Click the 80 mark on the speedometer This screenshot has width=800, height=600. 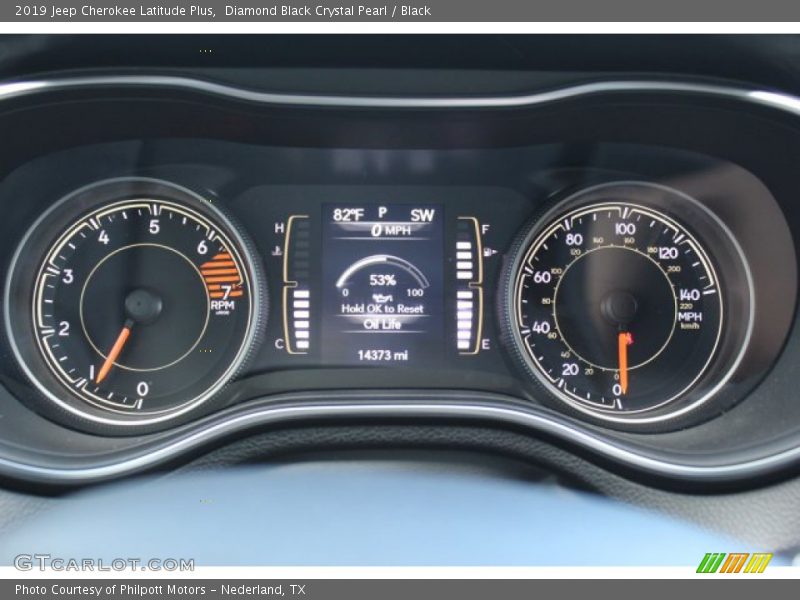pyautogui.click(x=574, y=239)
